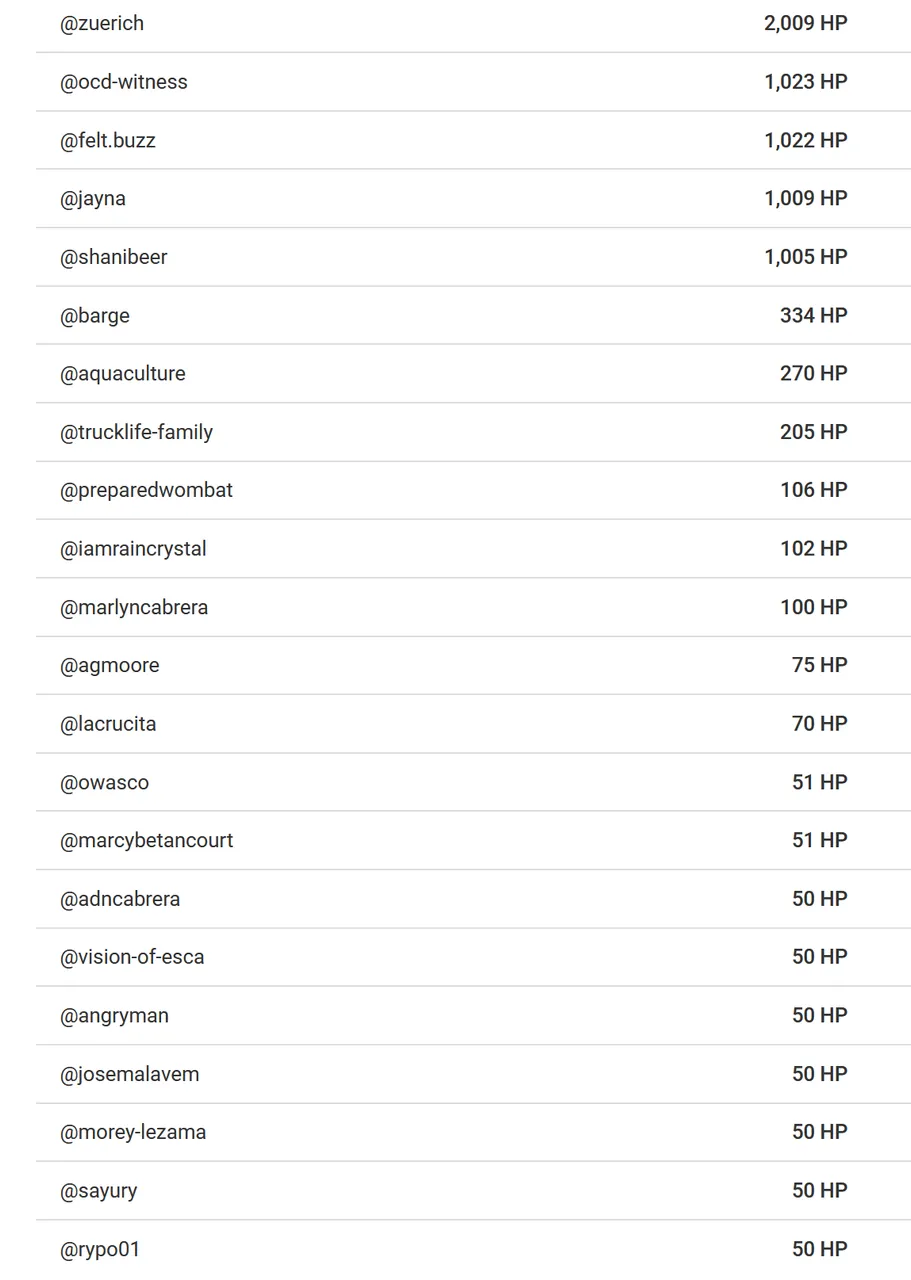Open the @agmoore account
Image resolution: width=911 pixels, height=1280 pixels.
(x=110, y=665)
